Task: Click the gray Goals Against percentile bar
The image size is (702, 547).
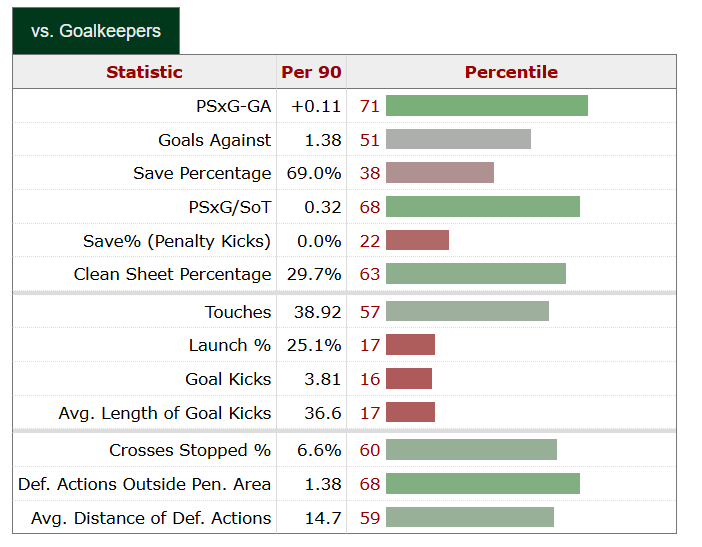Action: [x=458, y=140]
